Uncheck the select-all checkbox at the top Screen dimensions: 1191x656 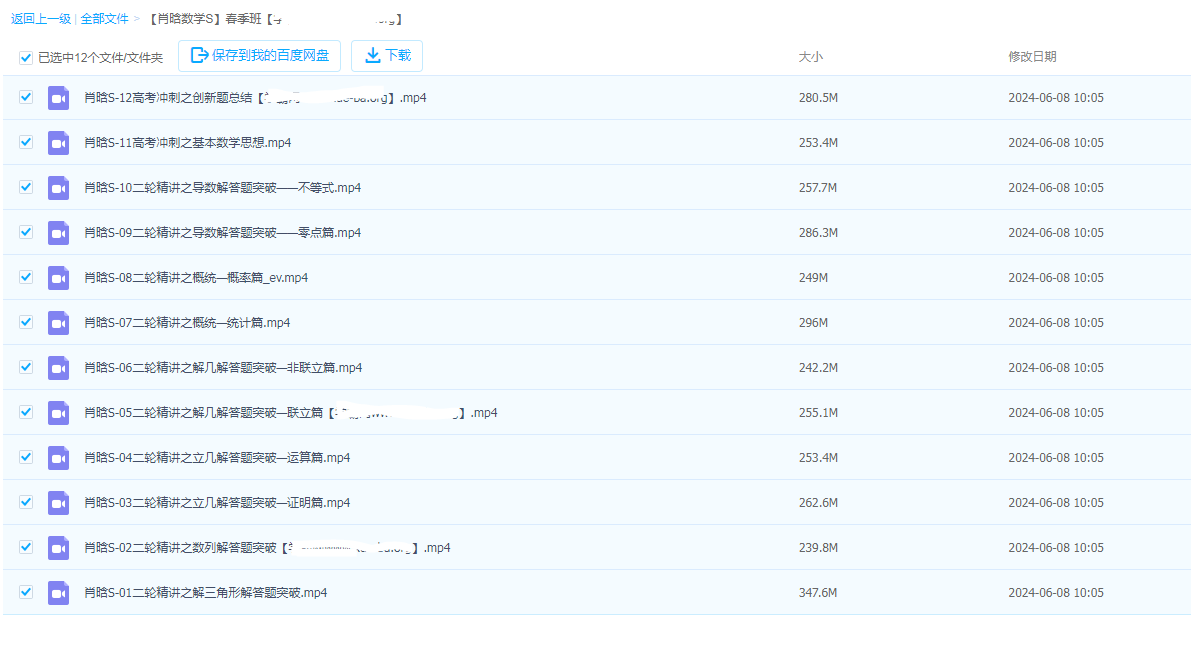25,57
